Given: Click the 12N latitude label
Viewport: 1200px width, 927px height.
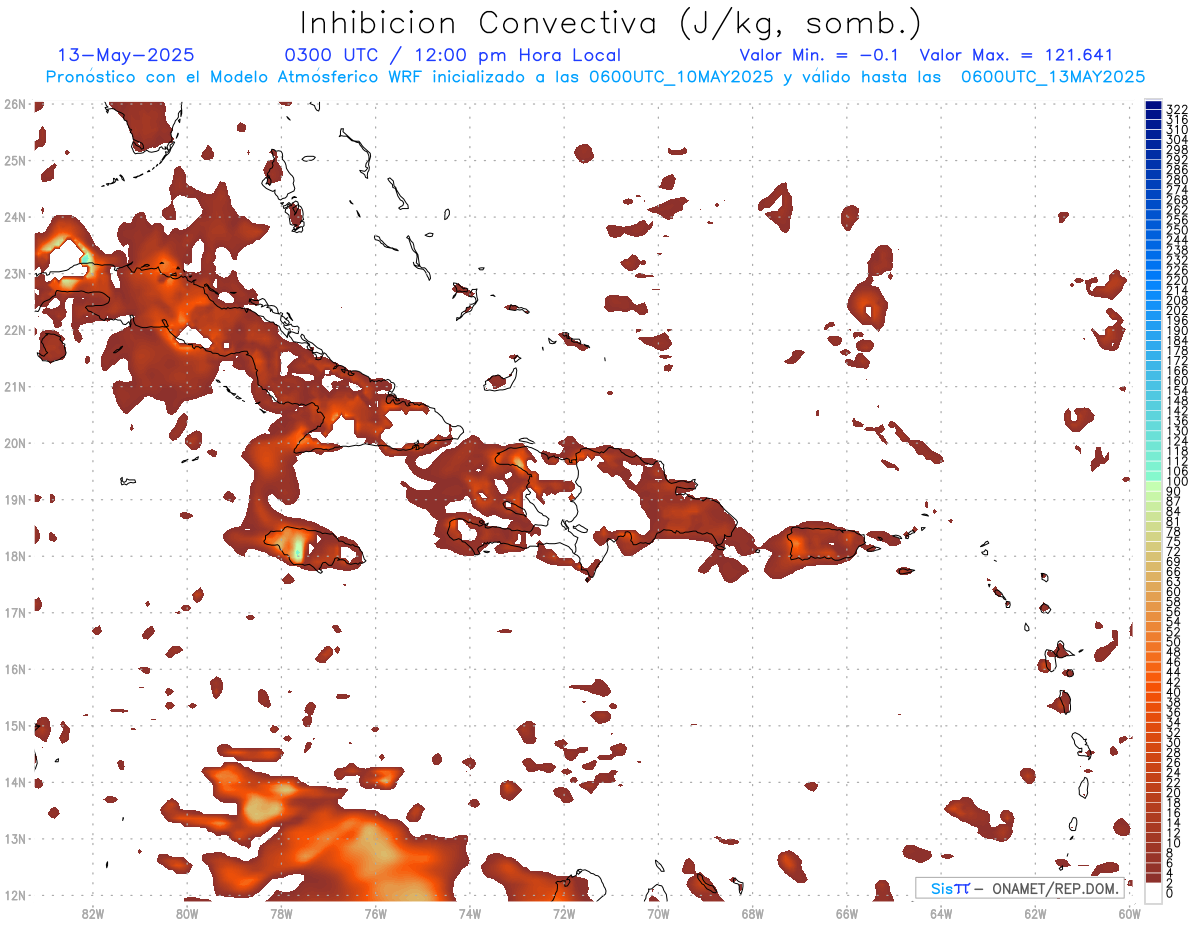Looking at the screenshot, I should pyautogui.click(x=14, y=895).
